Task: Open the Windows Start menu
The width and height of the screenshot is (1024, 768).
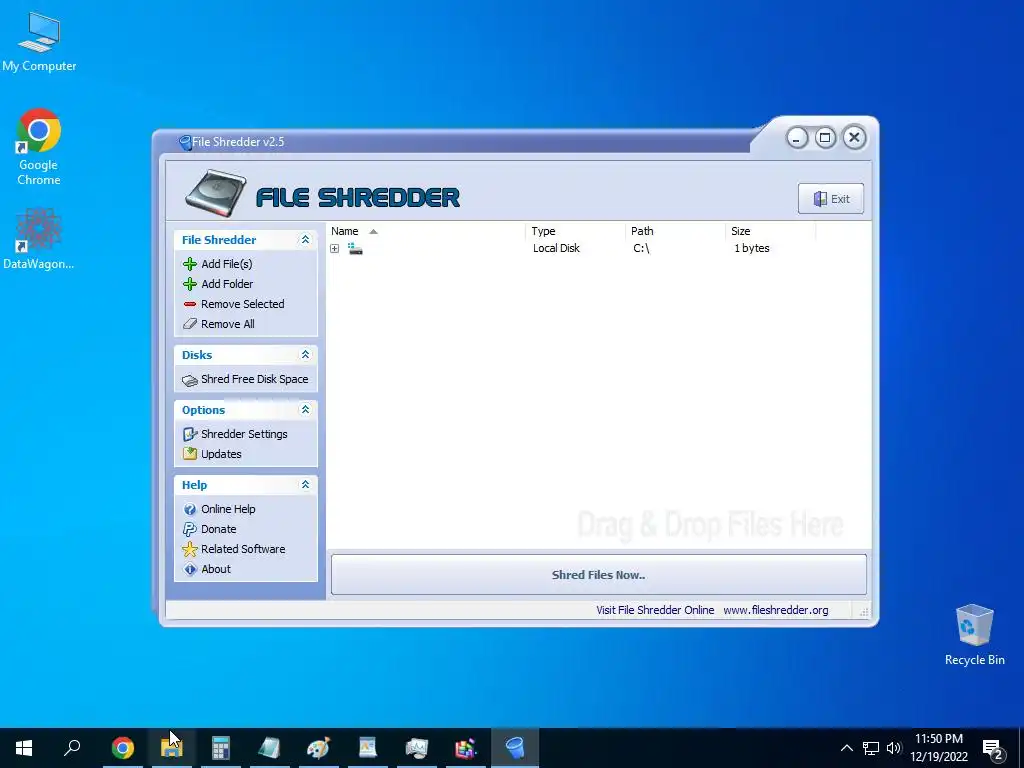Action: point(24,748)
